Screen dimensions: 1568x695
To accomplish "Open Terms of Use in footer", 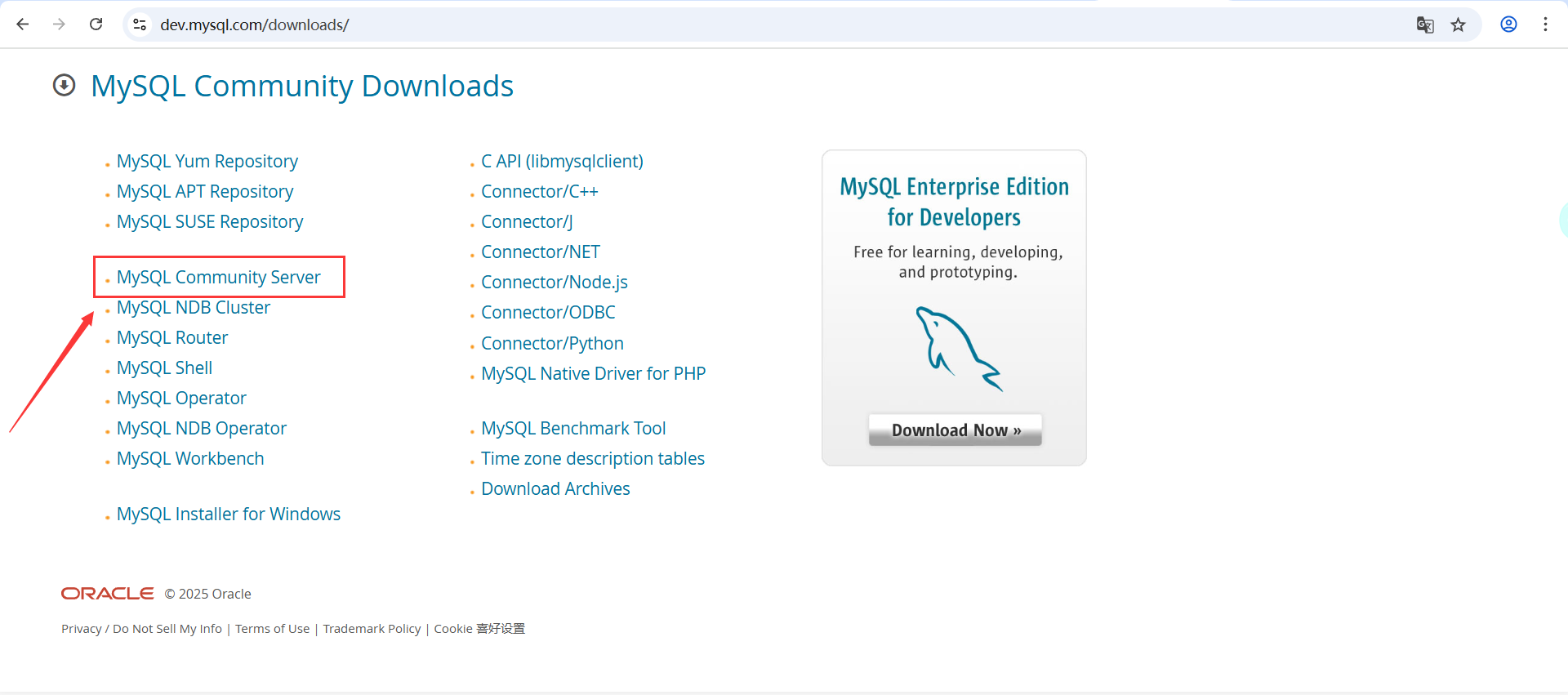I will click(x=273, y=629).
